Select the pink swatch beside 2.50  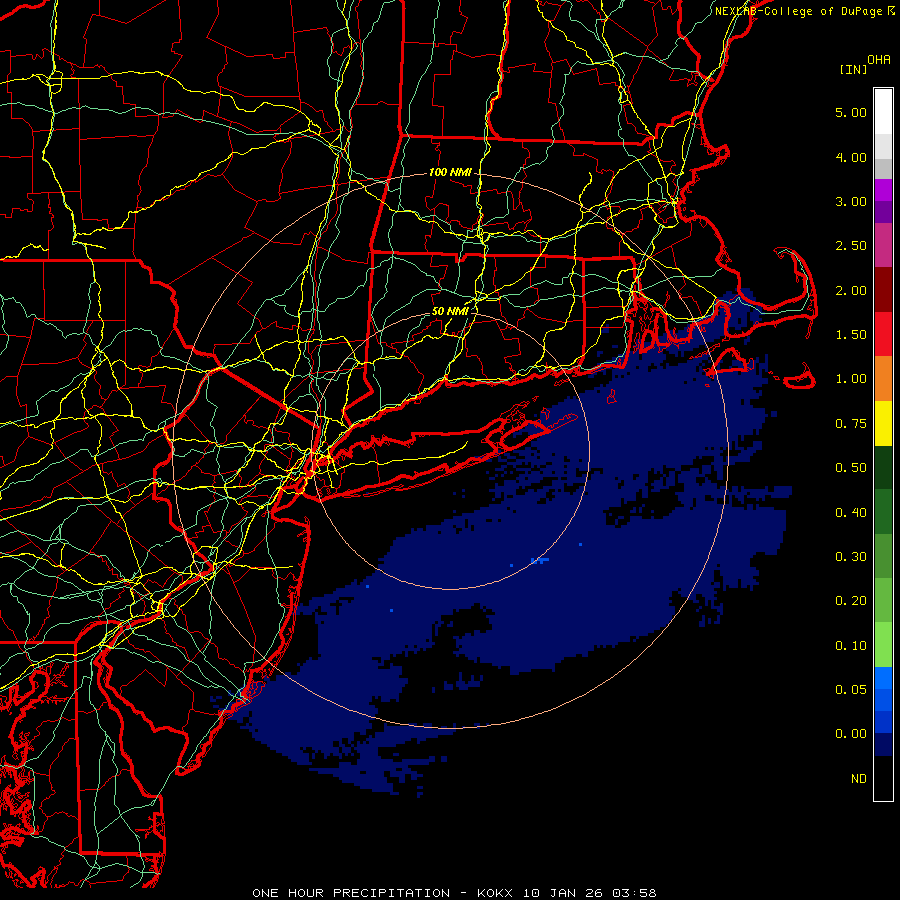coord(883,246)
